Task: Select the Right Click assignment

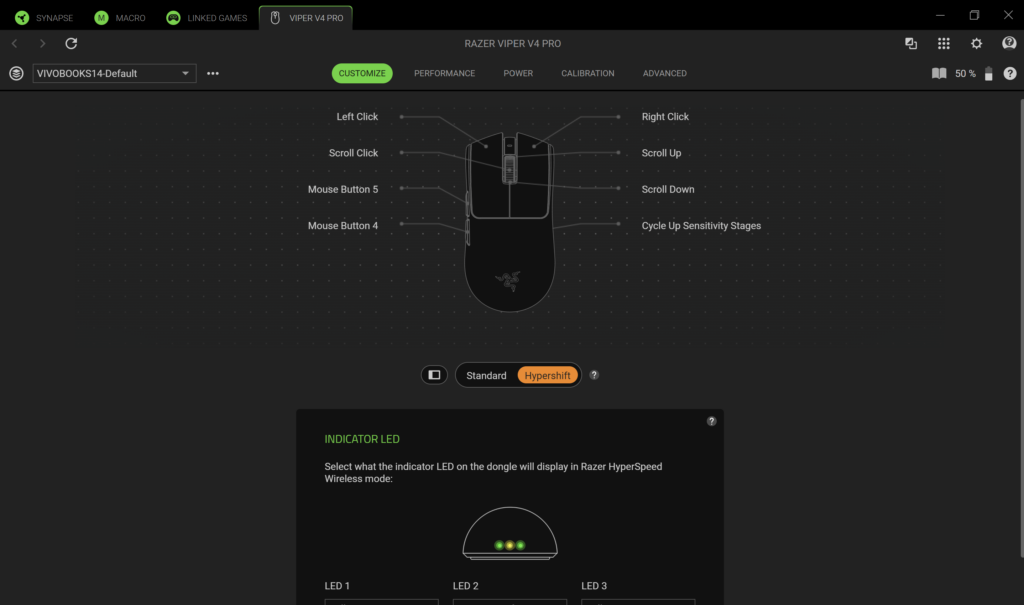Action: click(665, 116)
